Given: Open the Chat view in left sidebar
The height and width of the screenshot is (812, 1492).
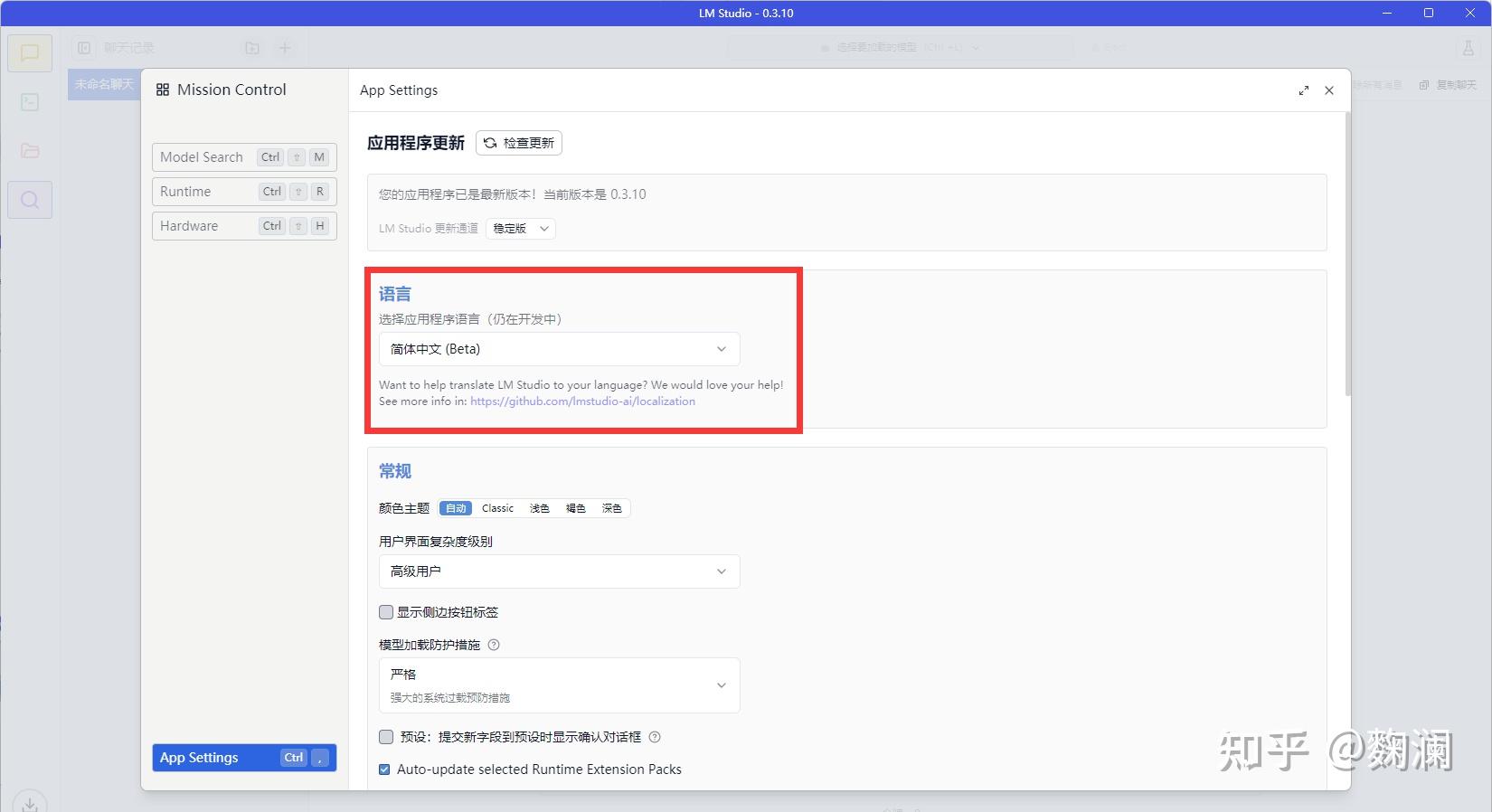Looking at the screenshot, I should (x=30, y=52).
